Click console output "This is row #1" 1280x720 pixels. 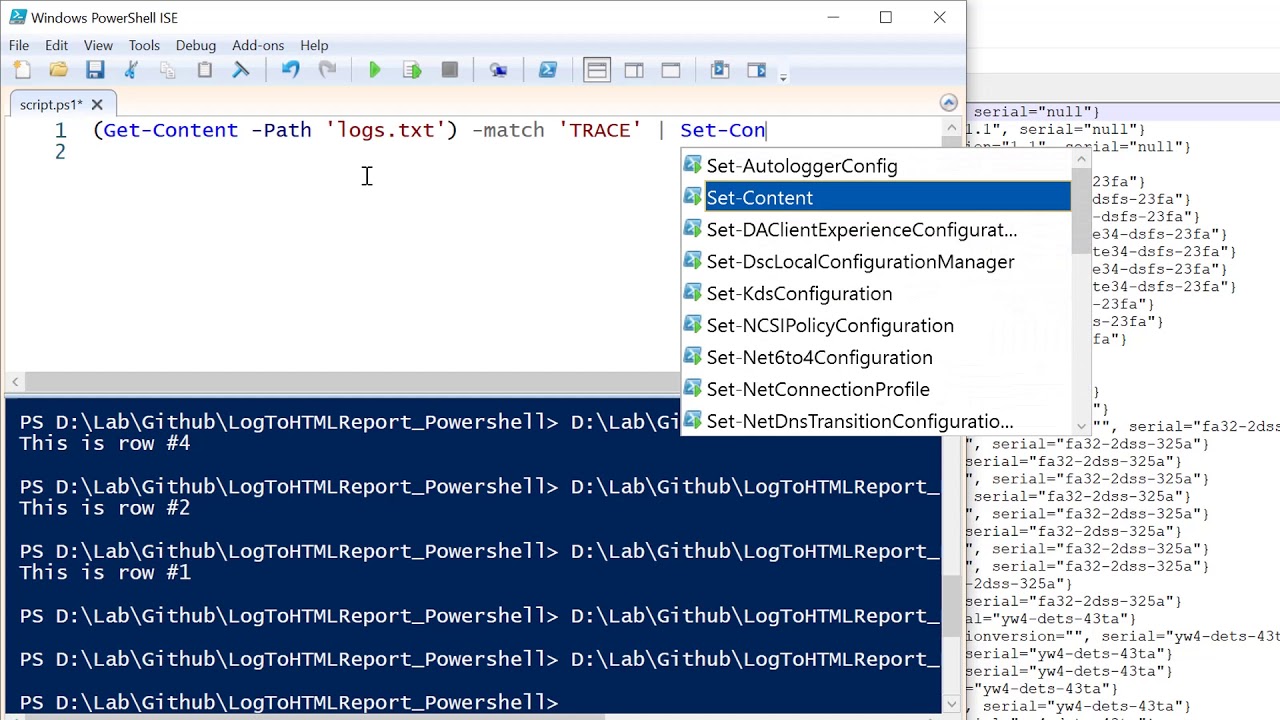tap(105, 573)
